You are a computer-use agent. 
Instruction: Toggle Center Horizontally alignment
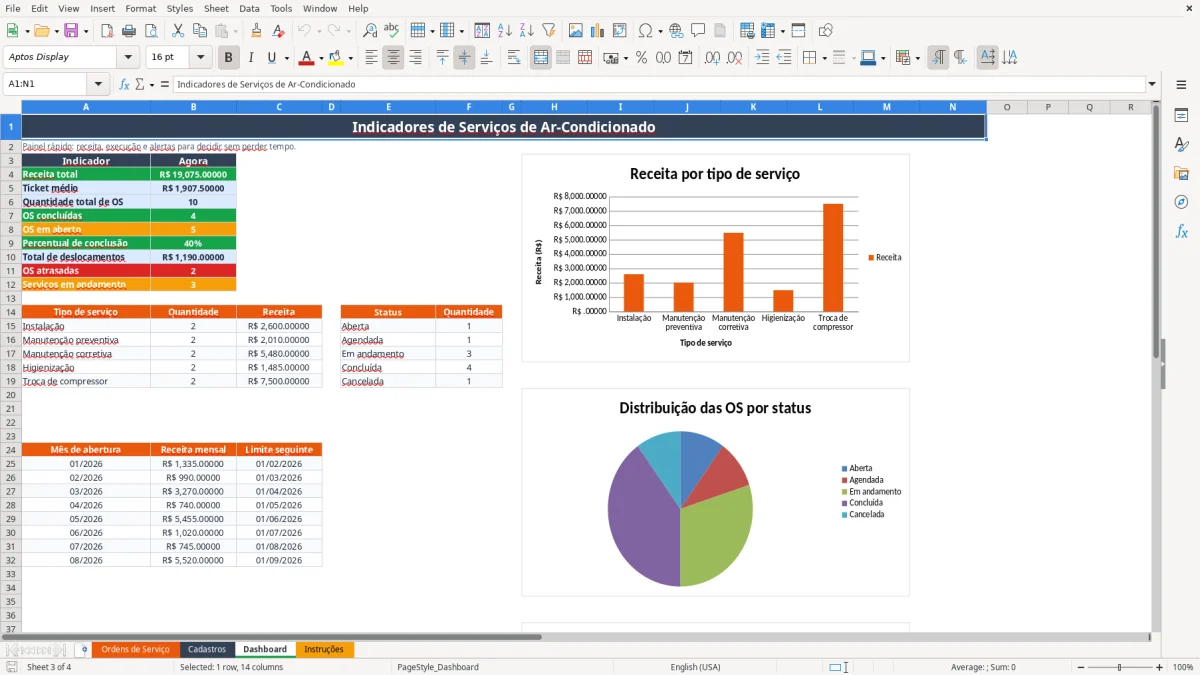click(393, 57)
